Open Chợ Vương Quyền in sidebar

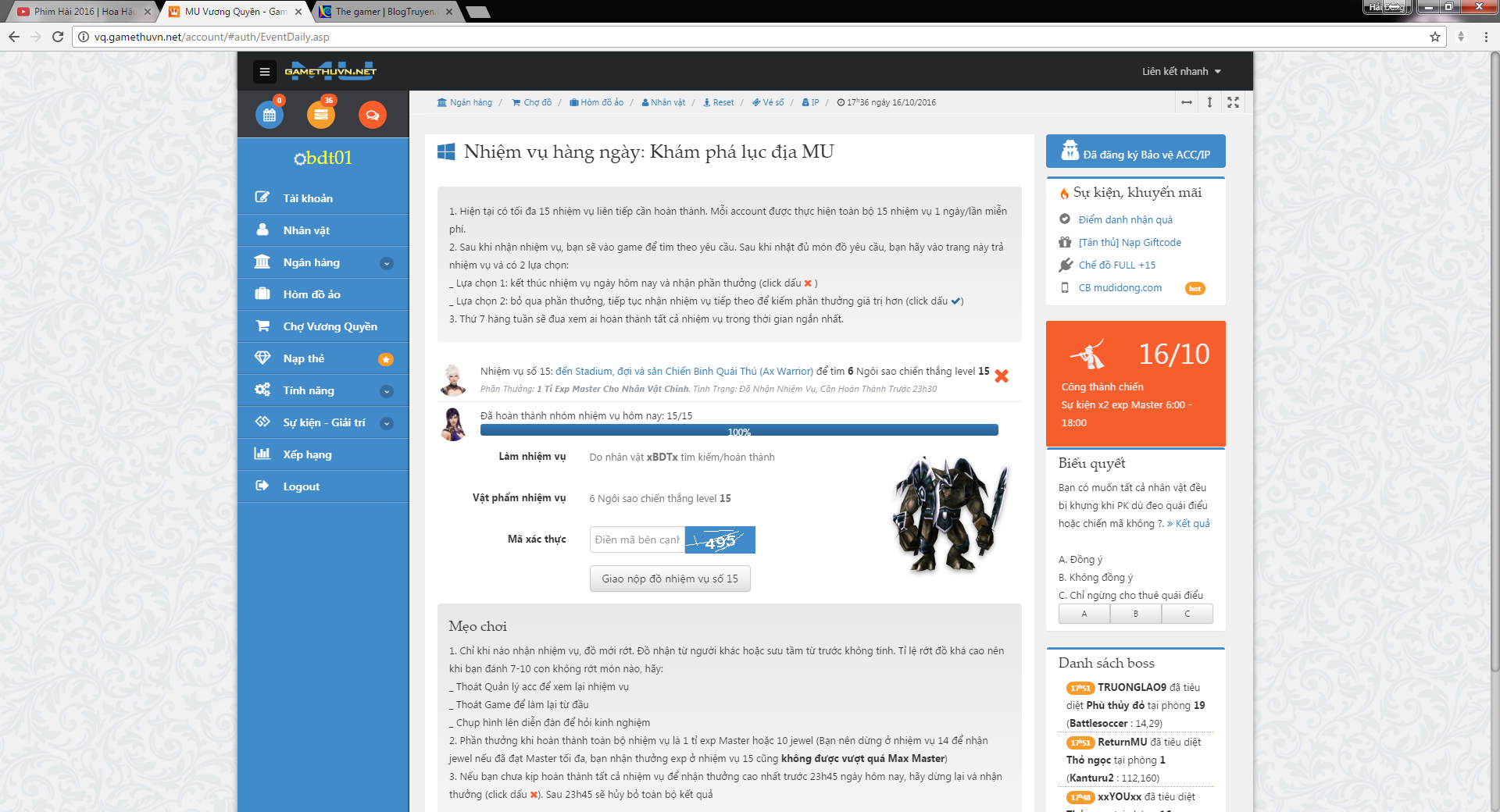[330, 326]
